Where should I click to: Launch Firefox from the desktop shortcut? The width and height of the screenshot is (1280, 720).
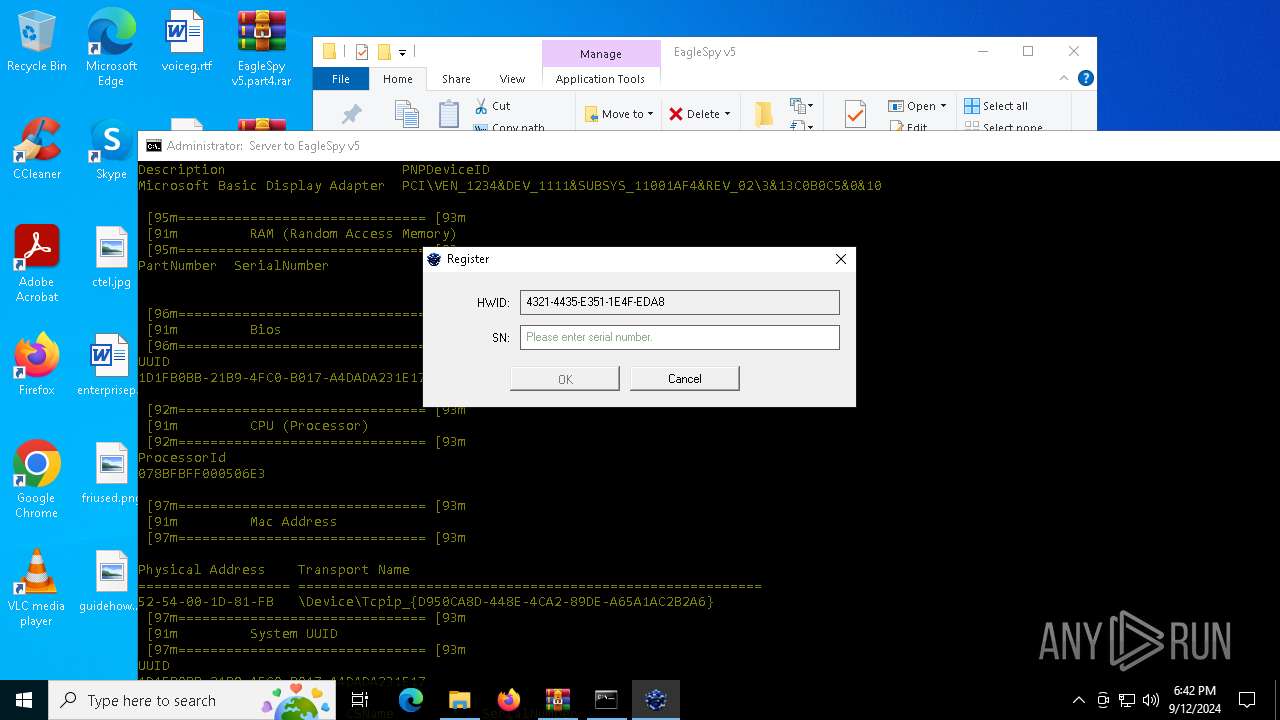coord(37,366)
